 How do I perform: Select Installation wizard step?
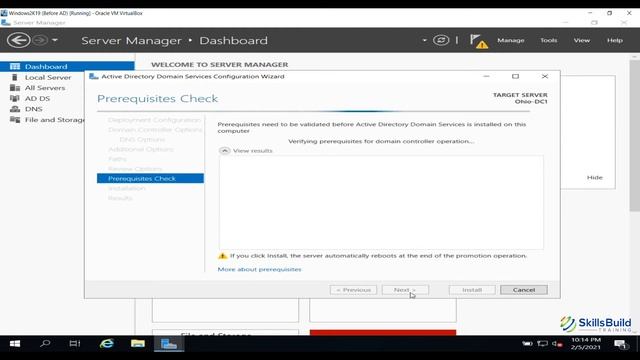pyautogui.click(x=127, y=188)
